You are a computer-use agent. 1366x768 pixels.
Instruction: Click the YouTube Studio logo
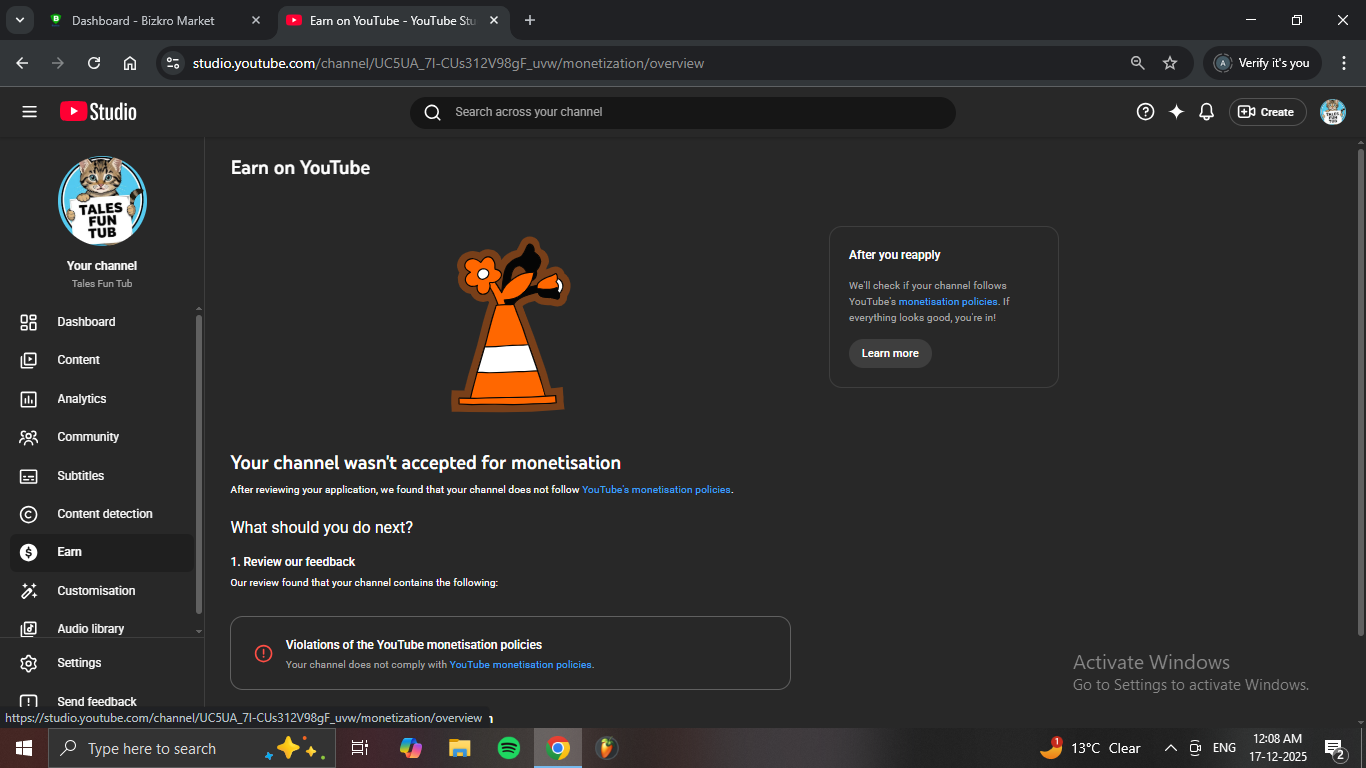[98, 112]
